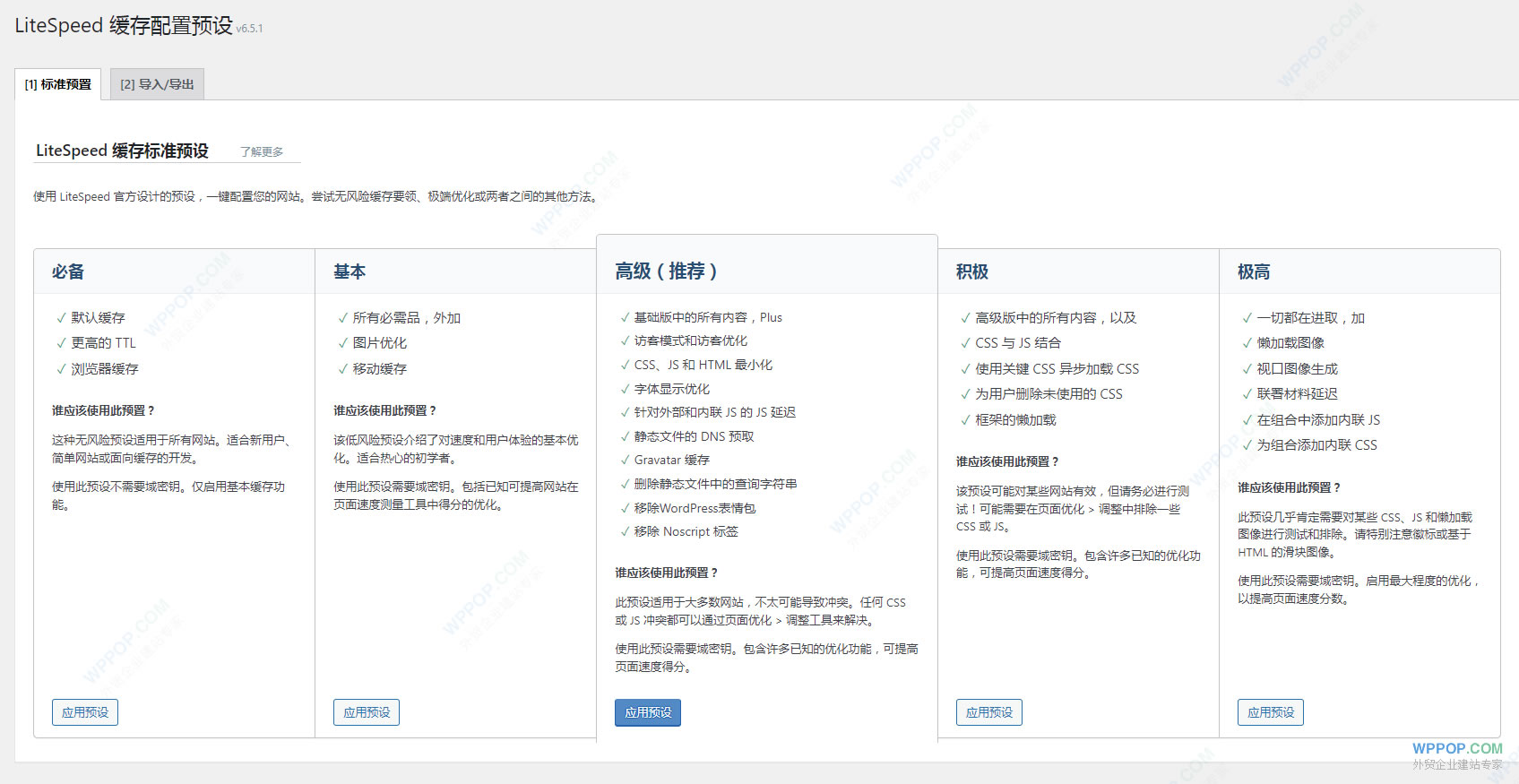Click the 懒加载图像 item
This screenshot has height=784, width=1519.
1290,343
